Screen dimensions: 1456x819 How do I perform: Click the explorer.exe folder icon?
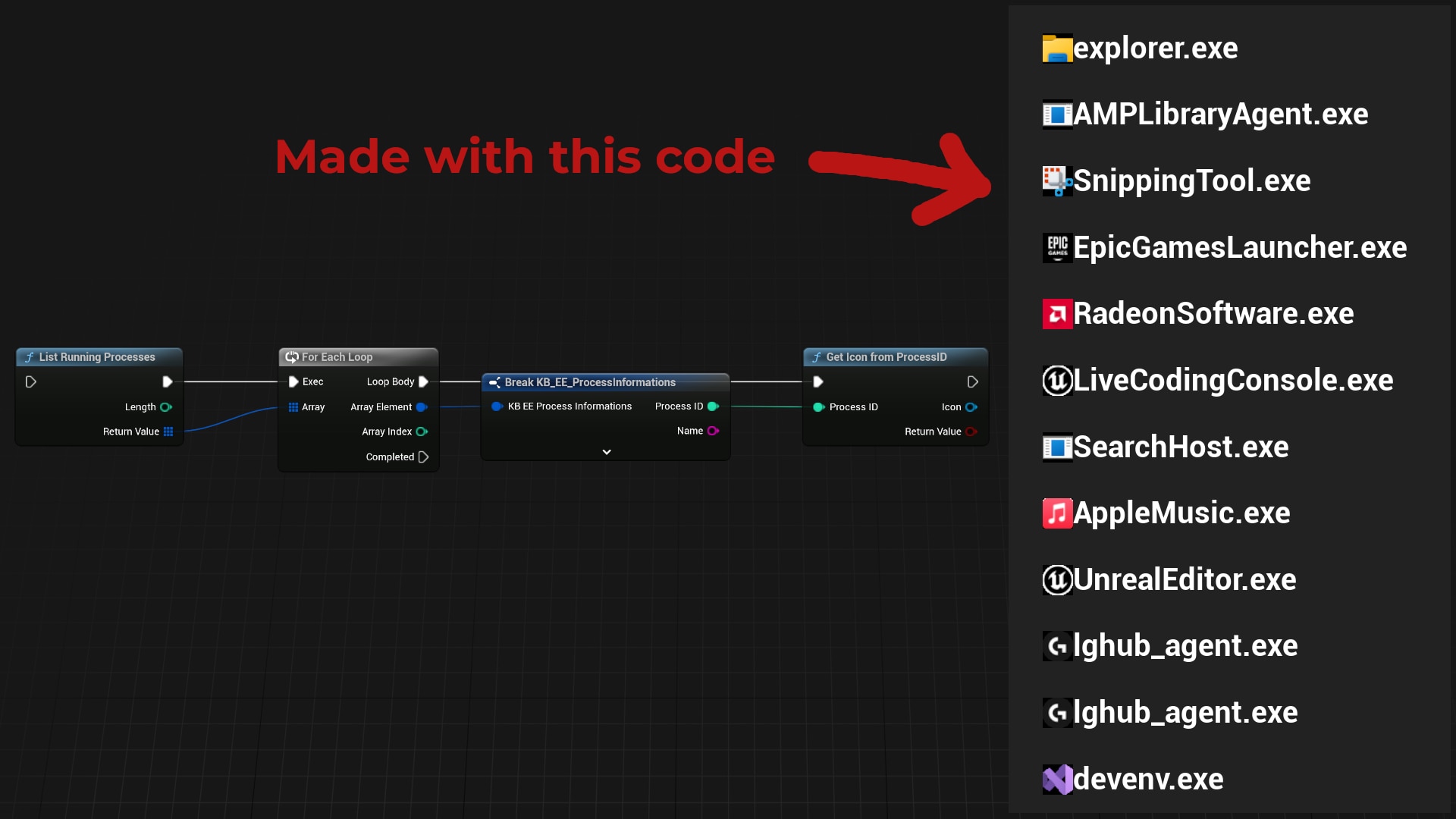click(x=1057, y=49)
